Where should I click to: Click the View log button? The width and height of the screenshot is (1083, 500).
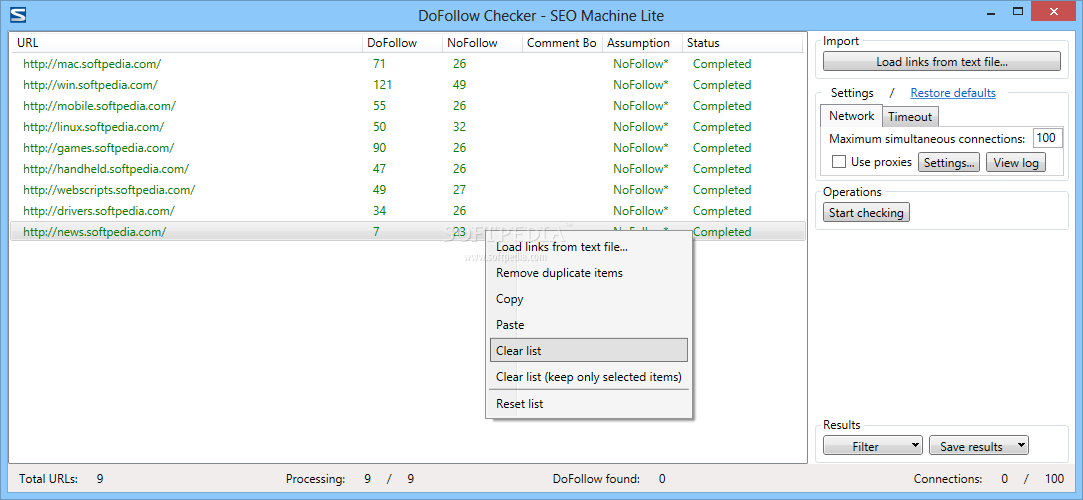coord(1015,163)
